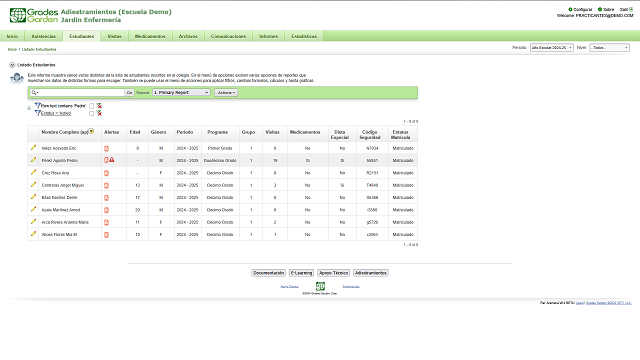Screen dimensions: 640x360
Task: Edit the Contreras Angel Miguel row with pencil icon
Action: point(33,184)
